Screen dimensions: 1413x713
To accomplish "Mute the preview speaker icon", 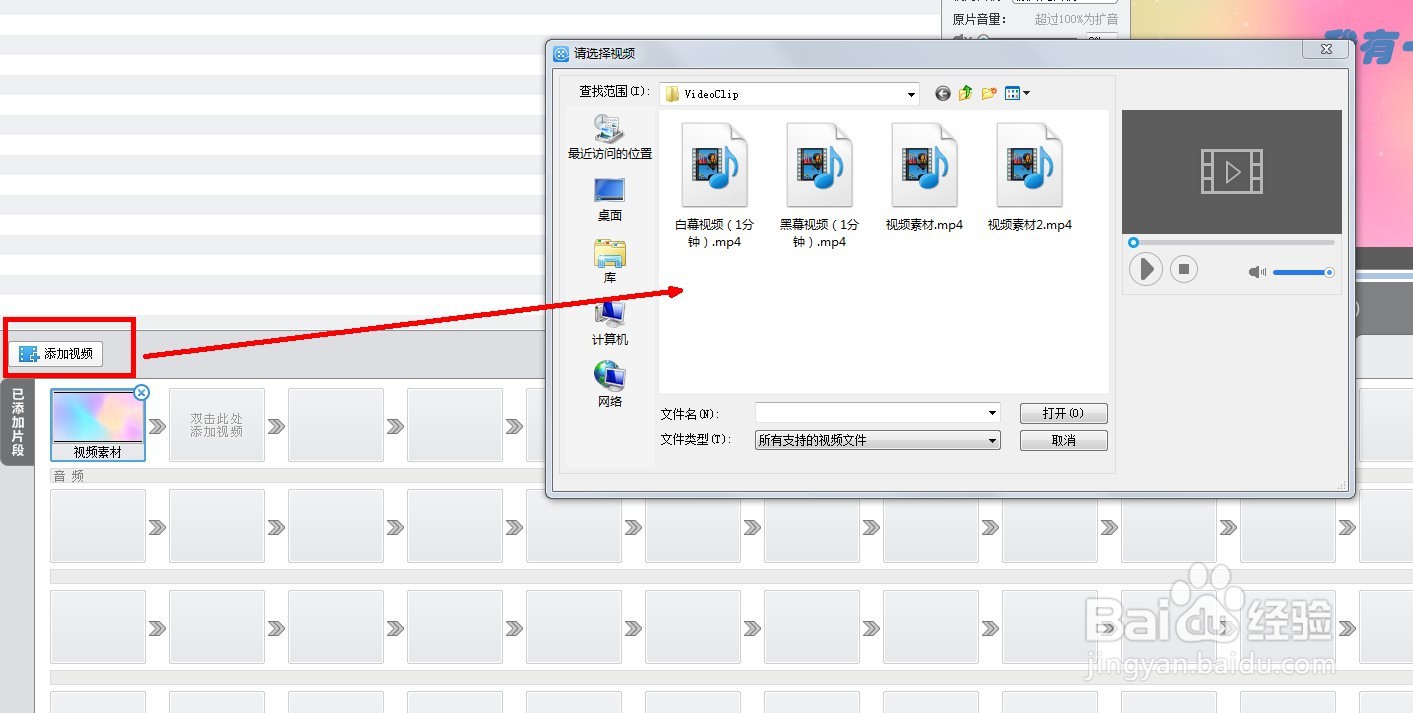I will pos(1257,272).
